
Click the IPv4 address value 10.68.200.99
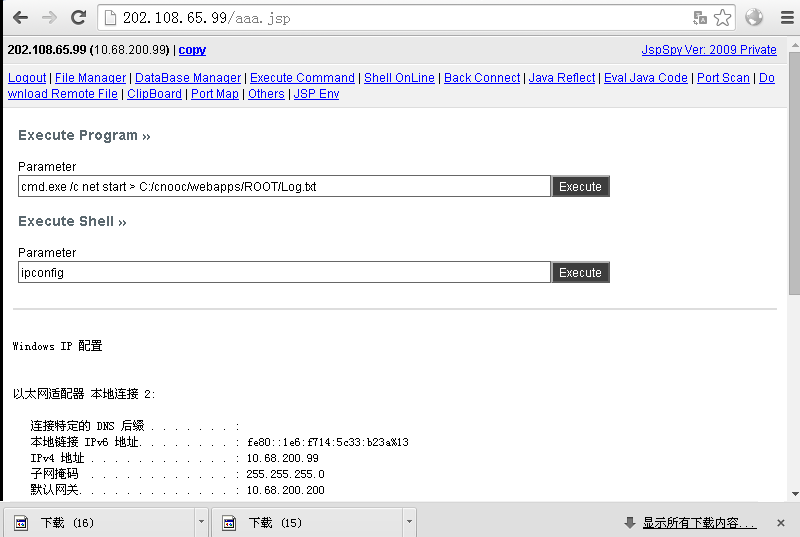283,458
